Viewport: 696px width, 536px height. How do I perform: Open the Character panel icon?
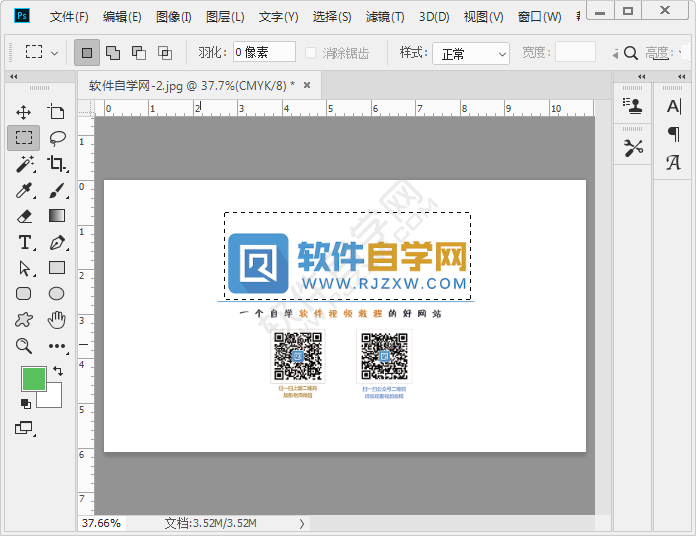tap(674, 106)
